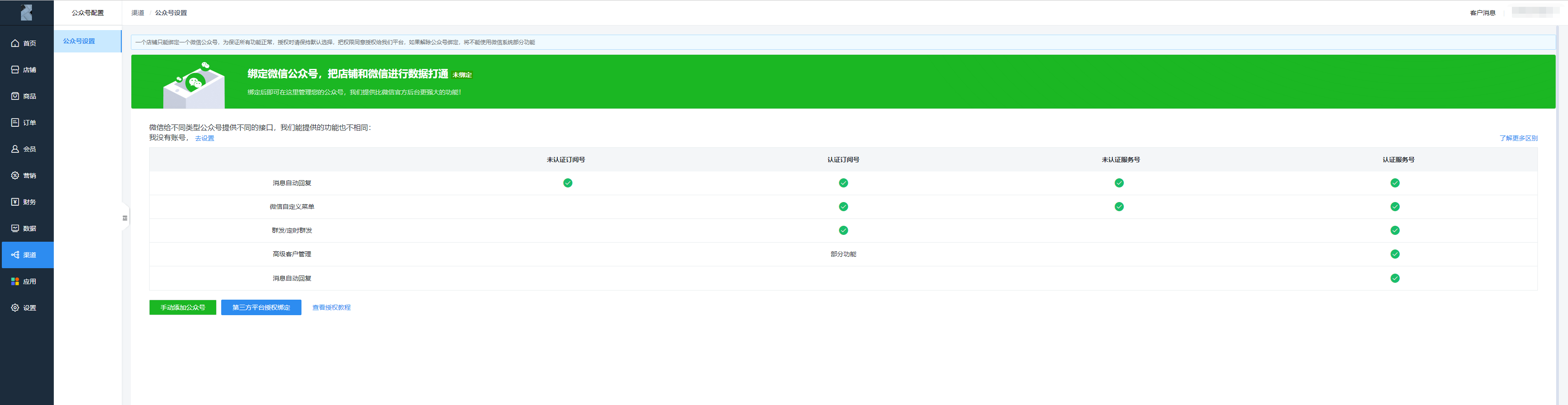Select the 应用 apps colorful grid icon
Screen dimensions: 1568x405
(15, 281)
